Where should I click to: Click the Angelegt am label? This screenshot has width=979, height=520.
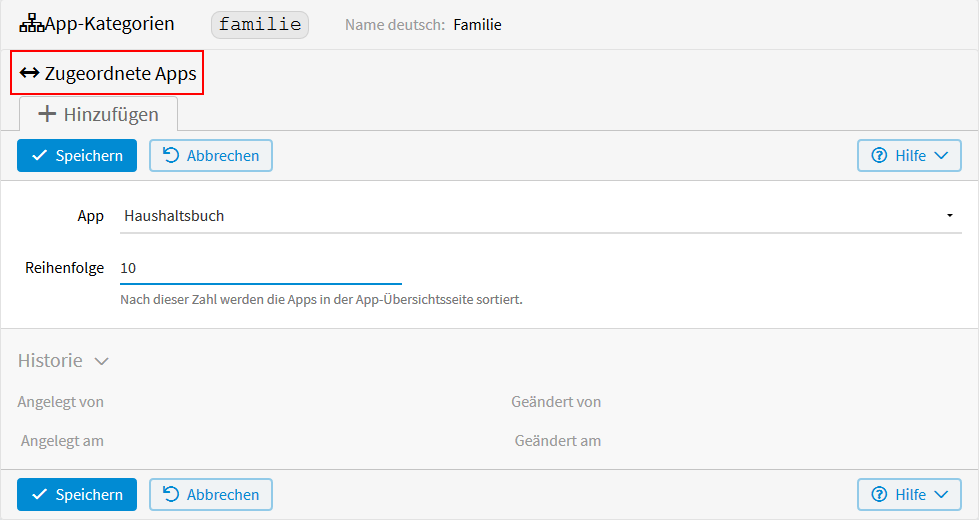coord(62,441)
